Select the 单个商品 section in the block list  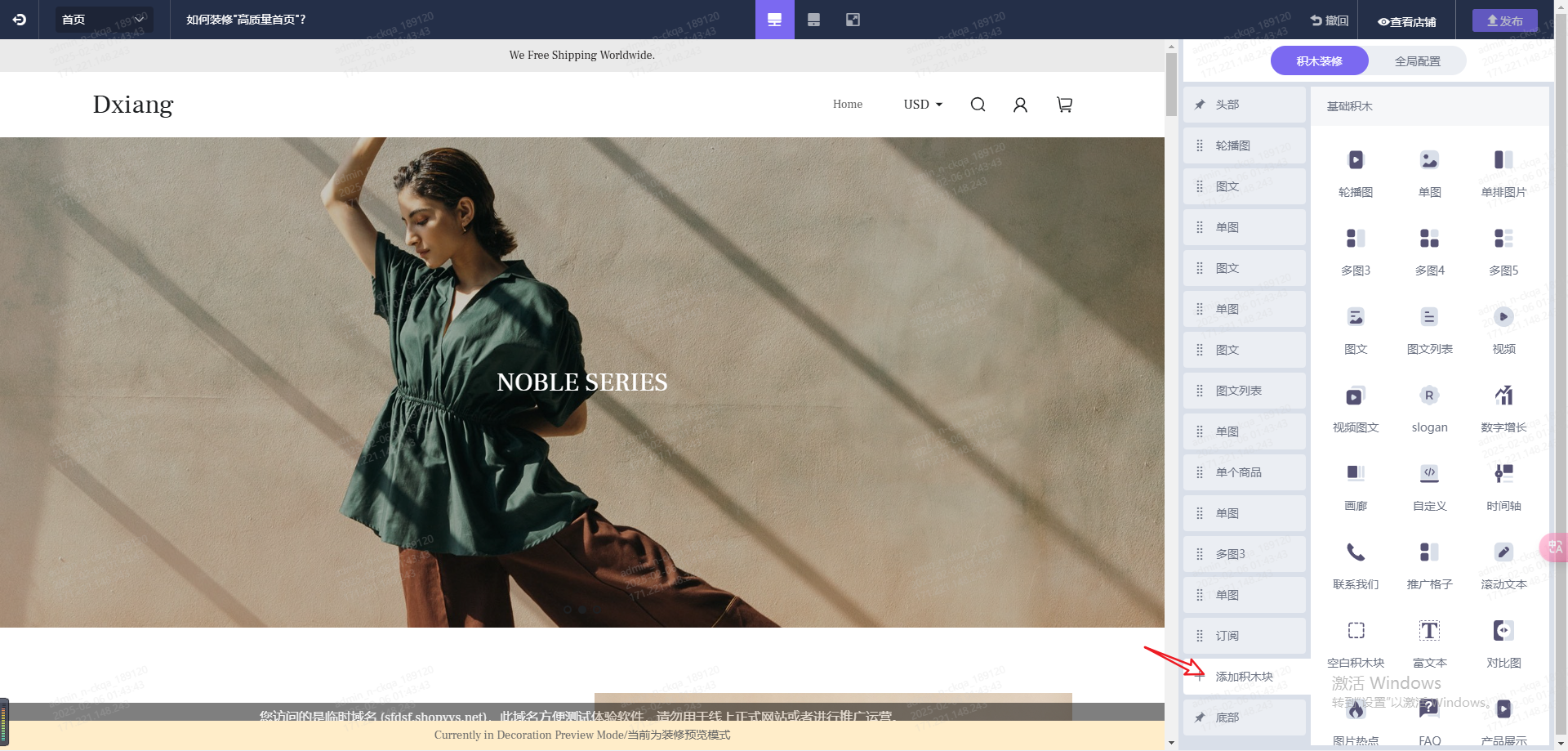coord(1244,472)
